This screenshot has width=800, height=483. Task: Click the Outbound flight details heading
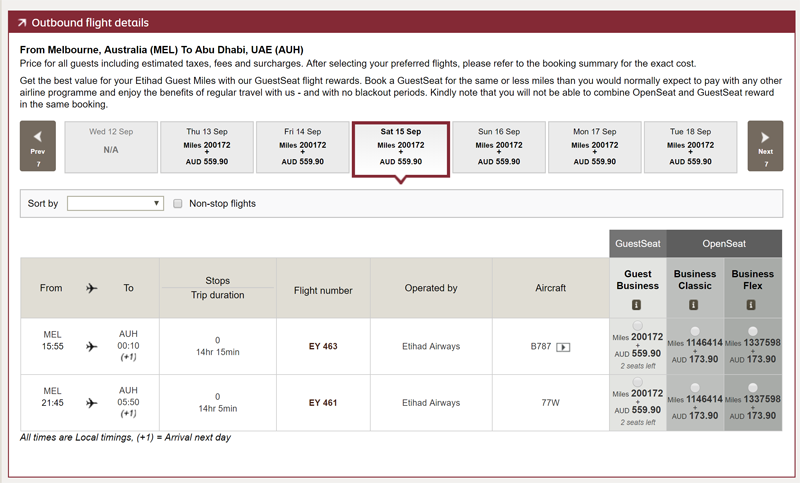coord(90,23)
